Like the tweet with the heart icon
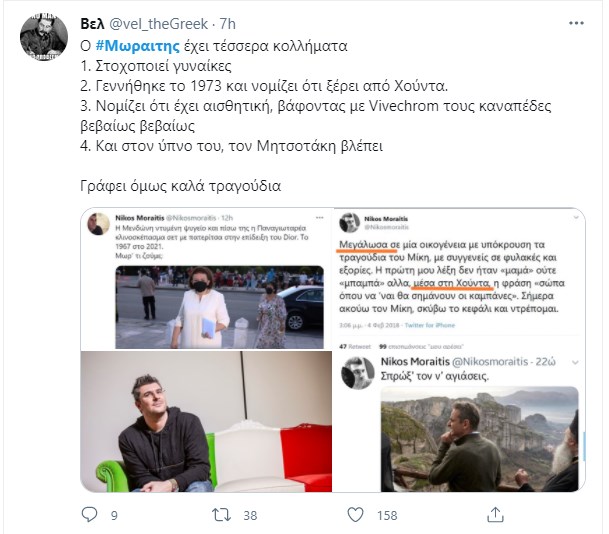This screenshot has width=609, height=534. coord(355,515)
